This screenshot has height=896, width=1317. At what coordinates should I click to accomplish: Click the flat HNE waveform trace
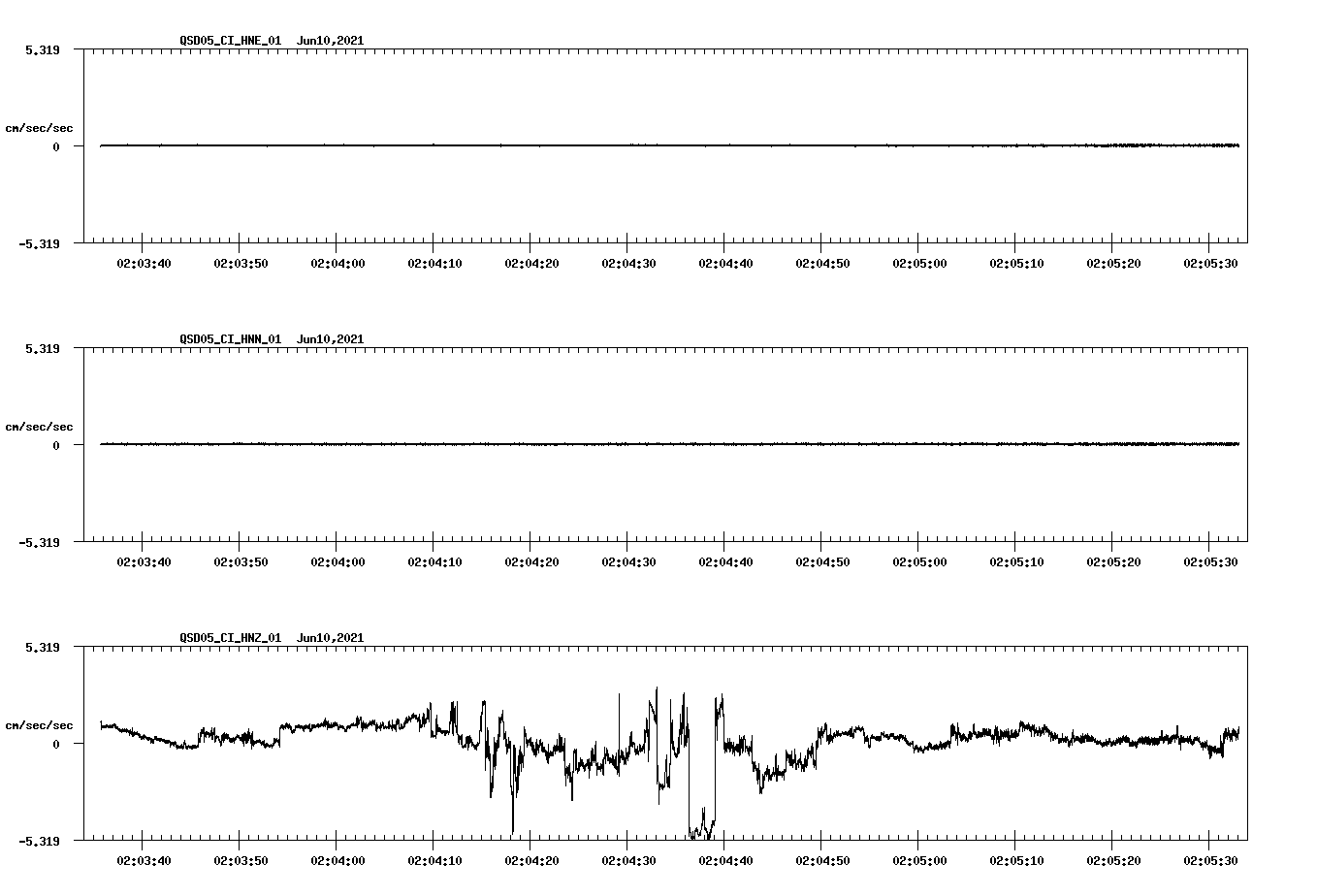(669, 145)
